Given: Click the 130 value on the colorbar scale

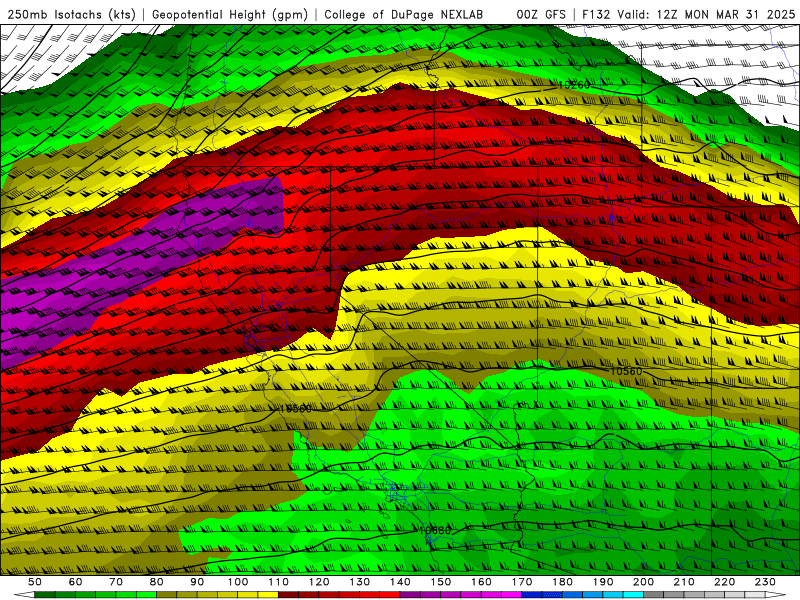Looking at the screenshot, I should point(359,582).
